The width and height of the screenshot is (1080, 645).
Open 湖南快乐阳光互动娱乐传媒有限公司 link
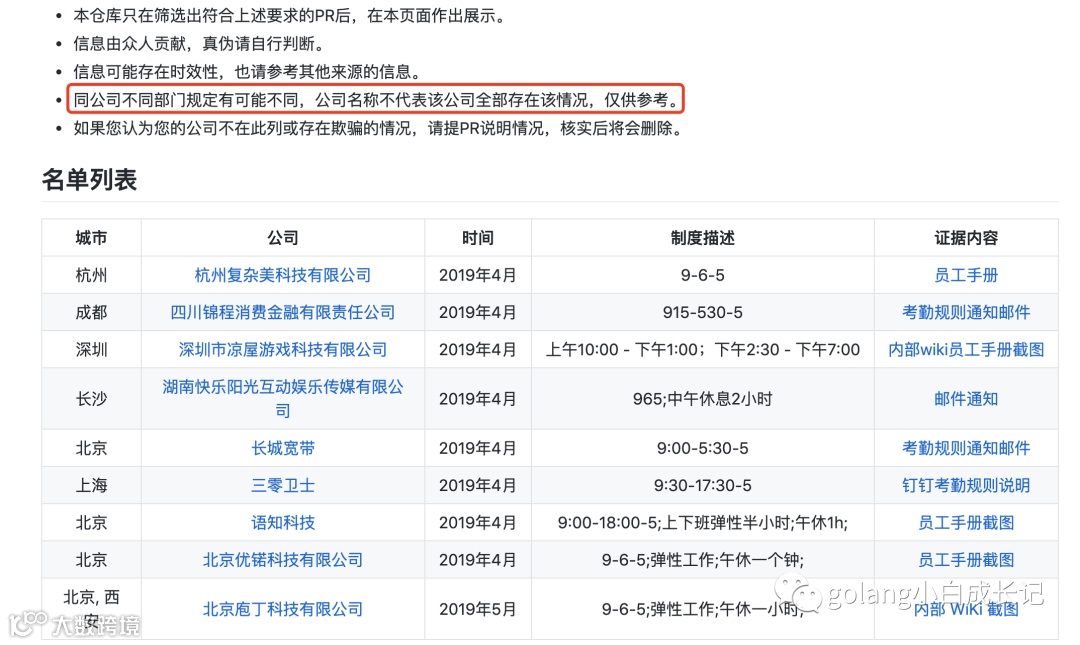(x=282, y=399)
